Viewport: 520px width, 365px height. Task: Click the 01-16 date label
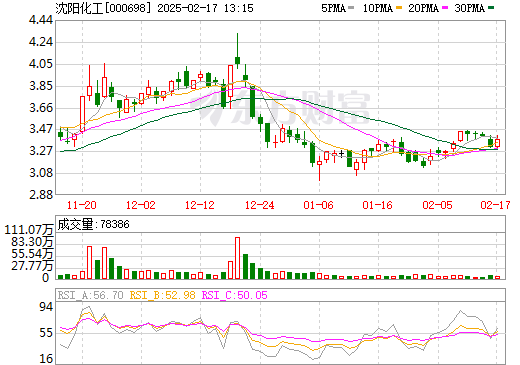point(378,205)
